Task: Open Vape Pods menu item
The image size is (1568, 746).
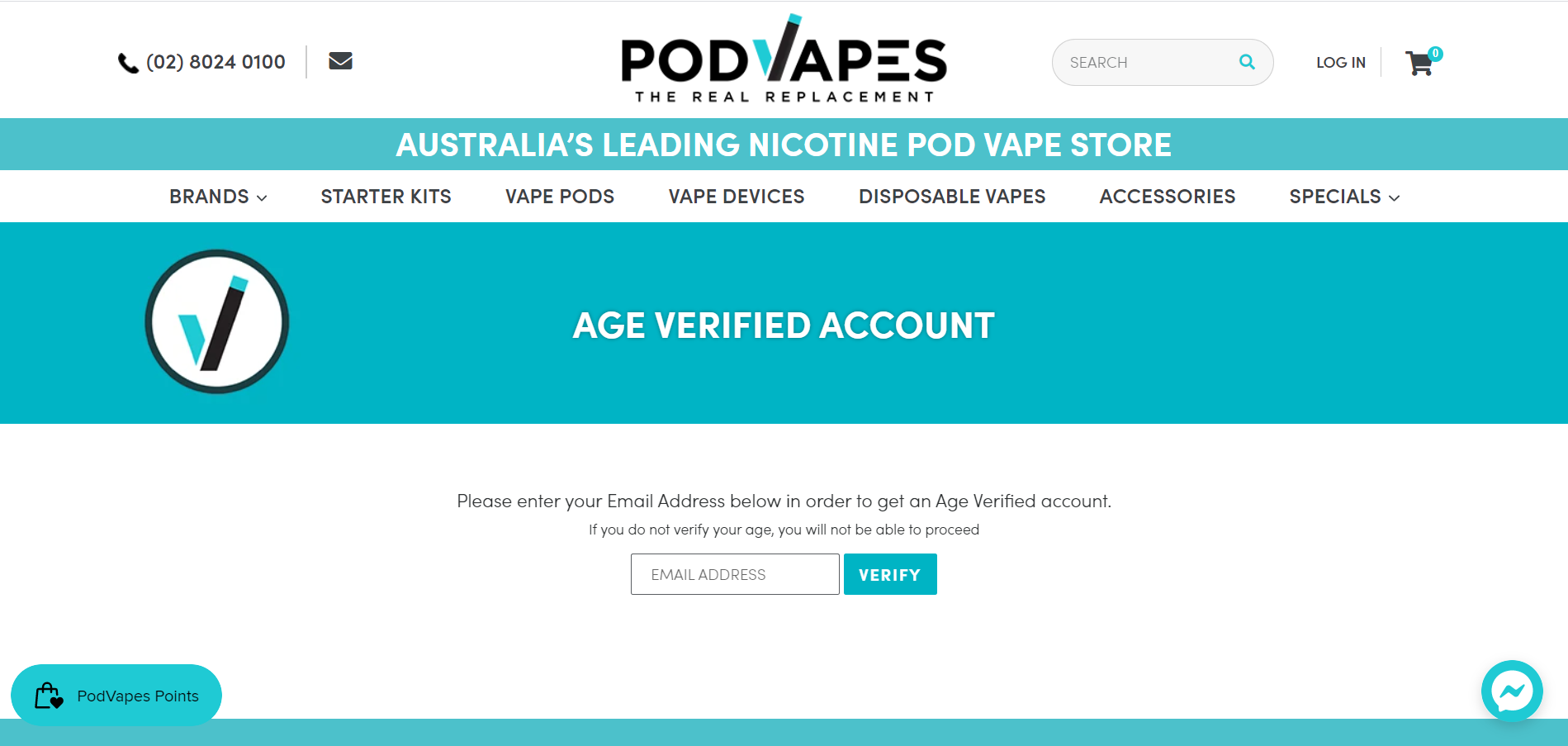Action: point(560,197)
